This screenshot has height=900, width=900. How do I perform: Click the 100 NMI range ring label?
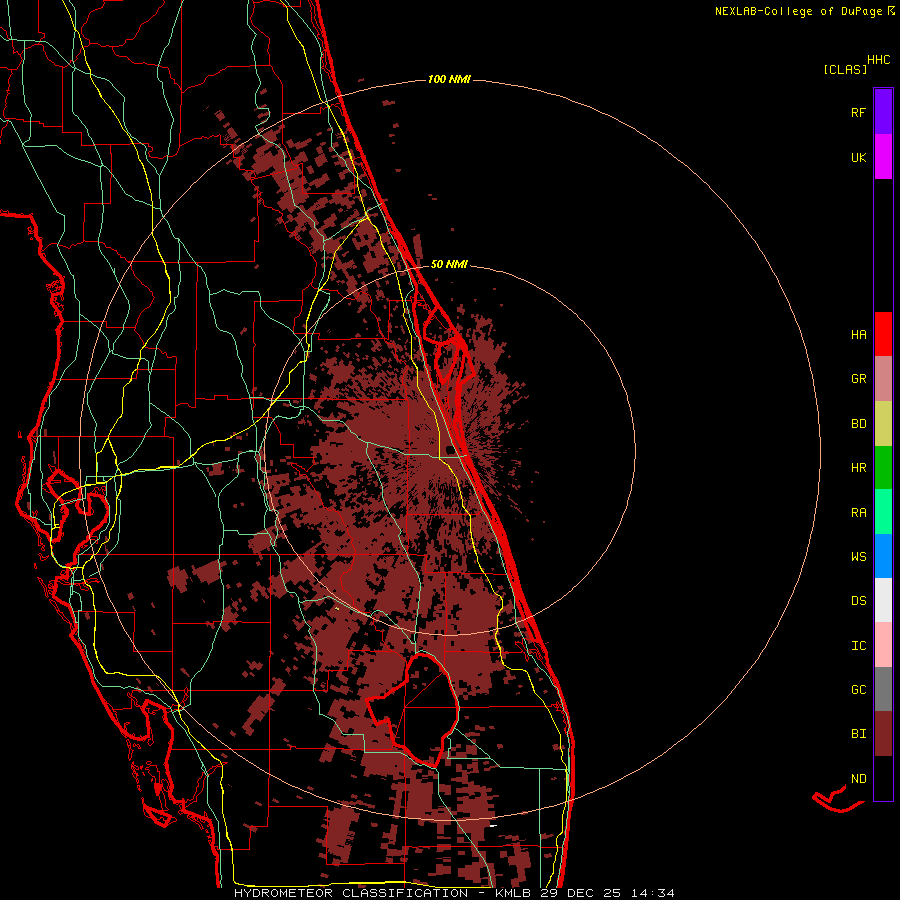click(449, 79)
